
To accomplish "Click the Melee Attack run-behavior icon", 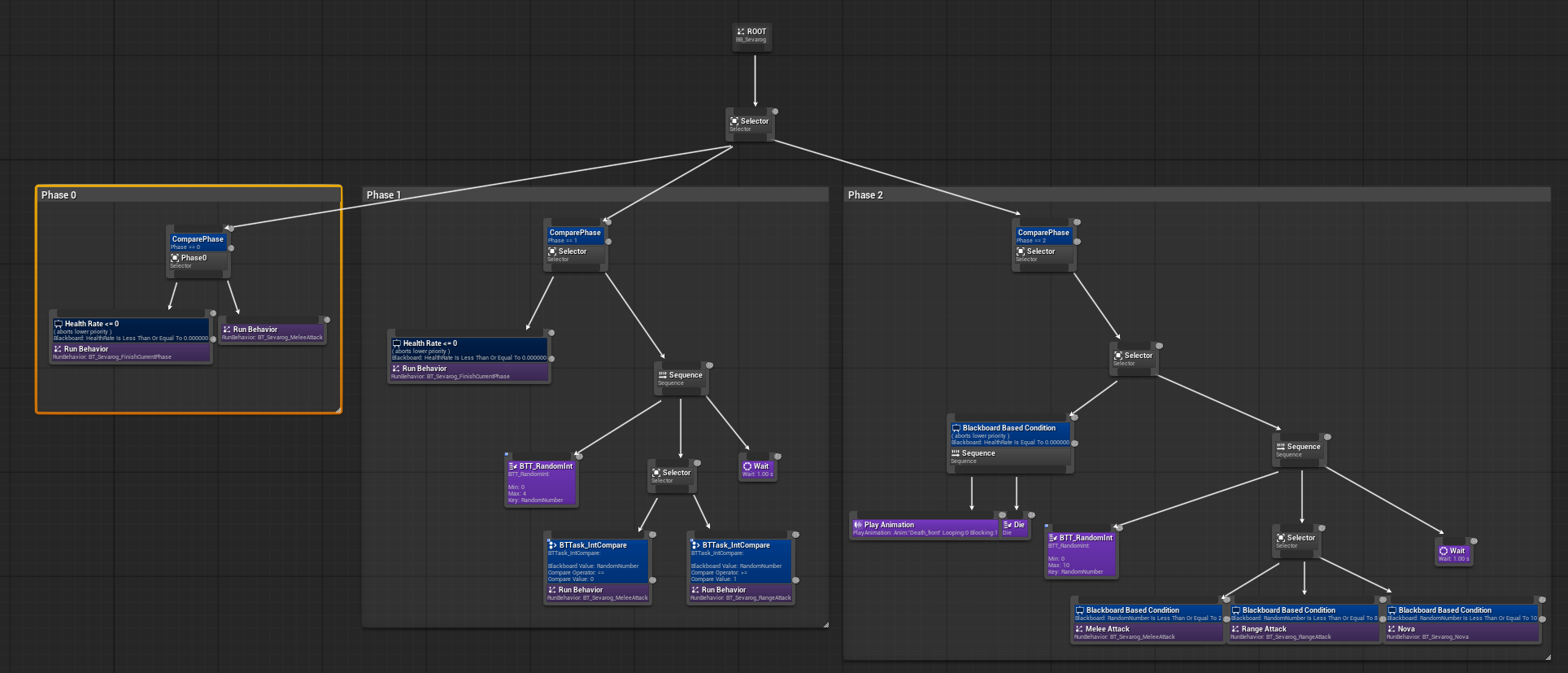I will click(x=1079, y=629).
